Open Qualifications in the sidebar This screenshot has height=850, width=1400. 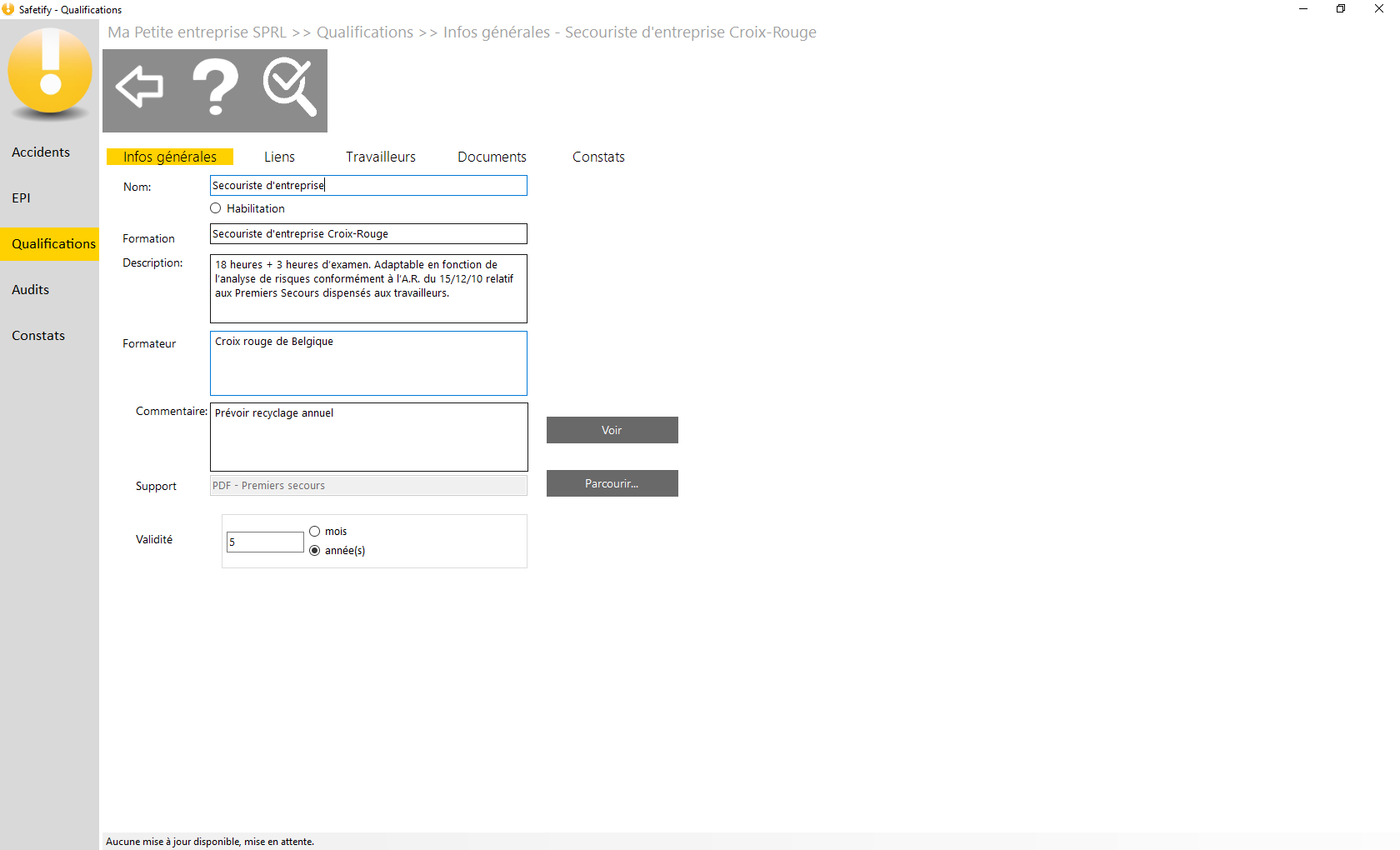(x=50, y=244)
